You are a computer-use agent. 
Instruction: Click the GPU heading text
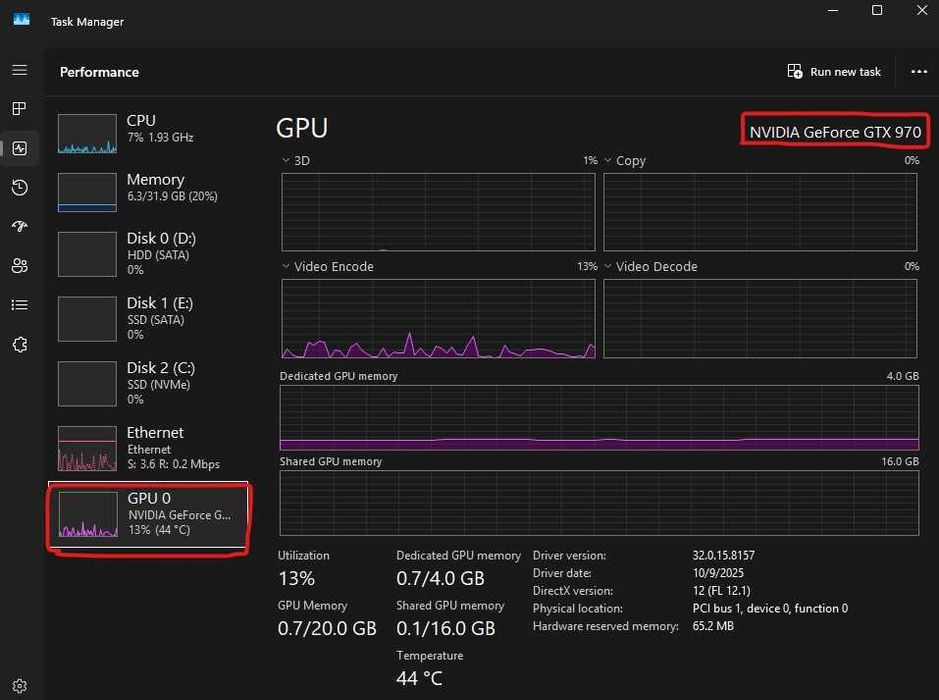(302, 128)
